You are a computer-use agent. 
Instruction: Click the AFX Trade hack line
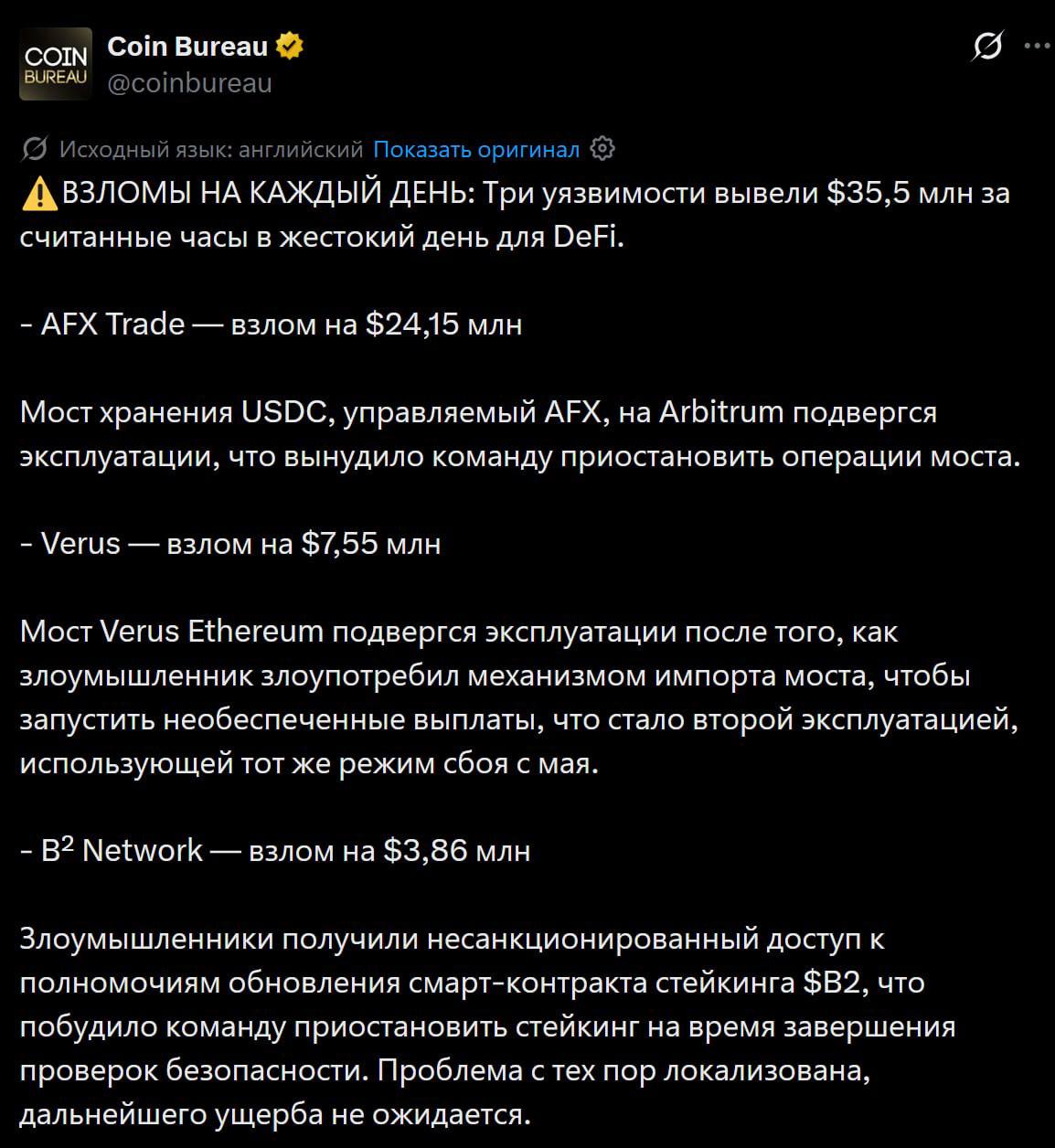[272, 324]
